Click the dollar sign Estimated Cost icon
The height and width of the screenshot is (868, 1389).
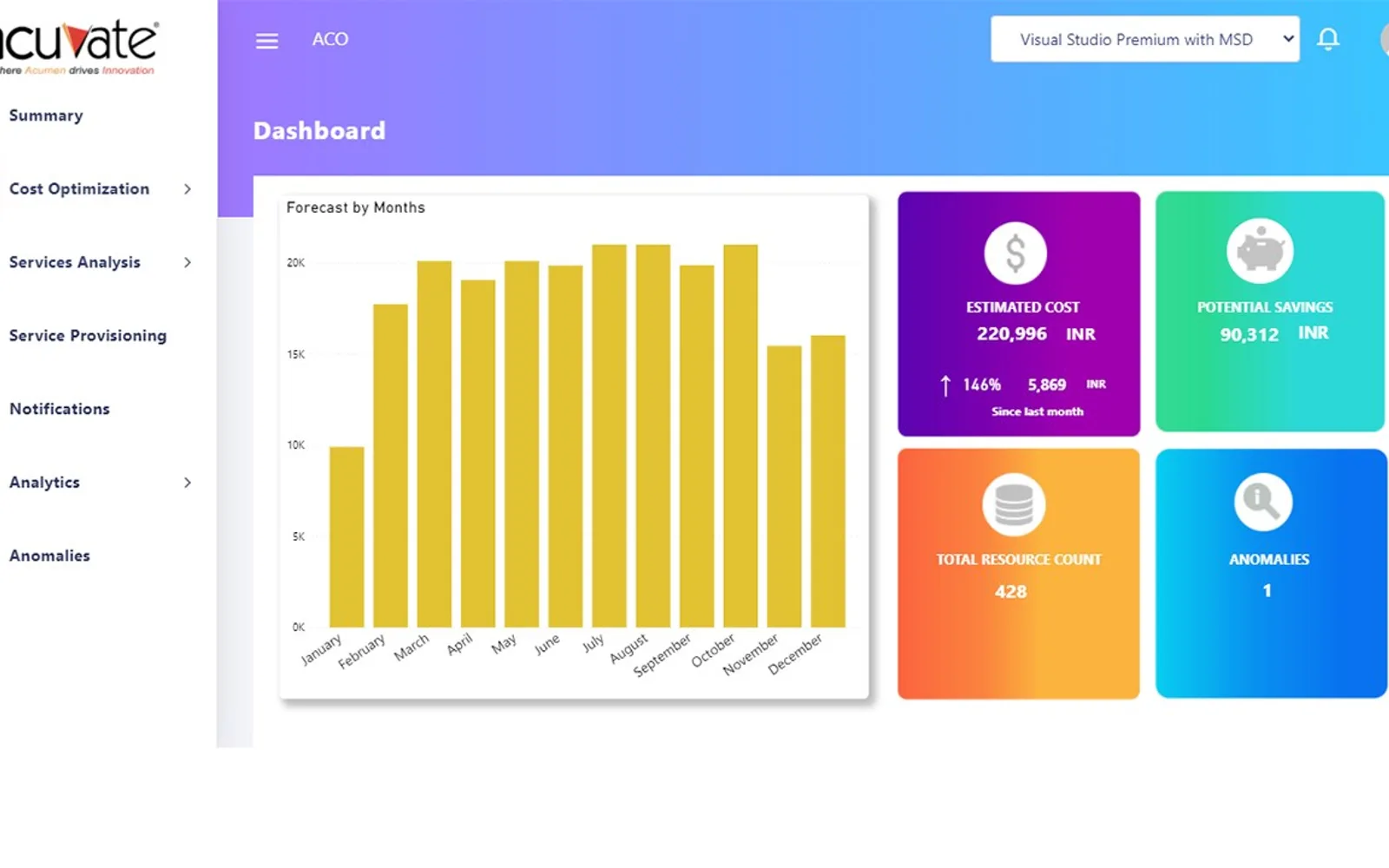pos(1015,253)
